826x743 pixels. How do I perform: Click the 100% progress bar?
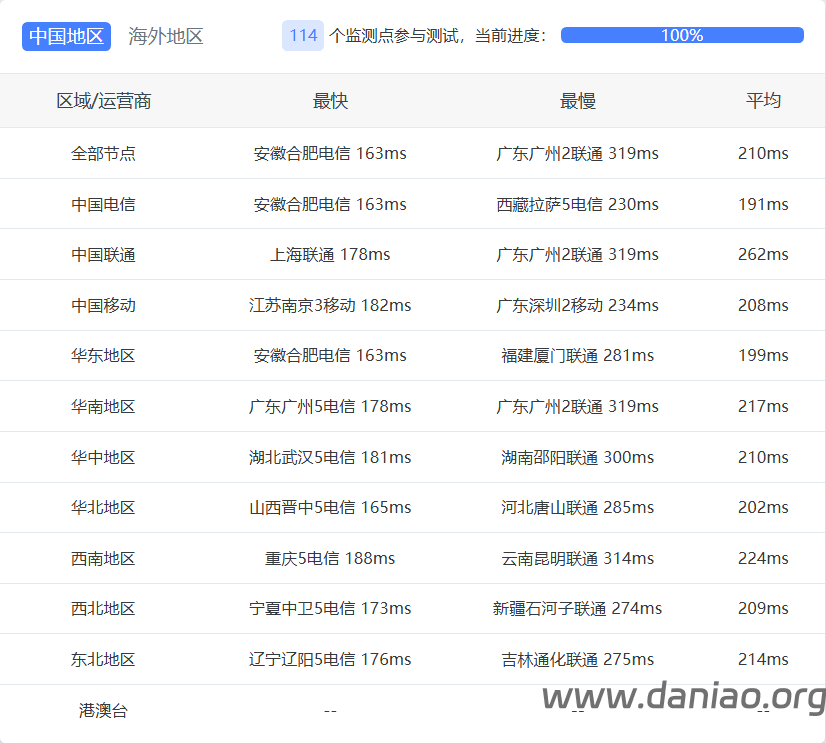tap(682, 35)
